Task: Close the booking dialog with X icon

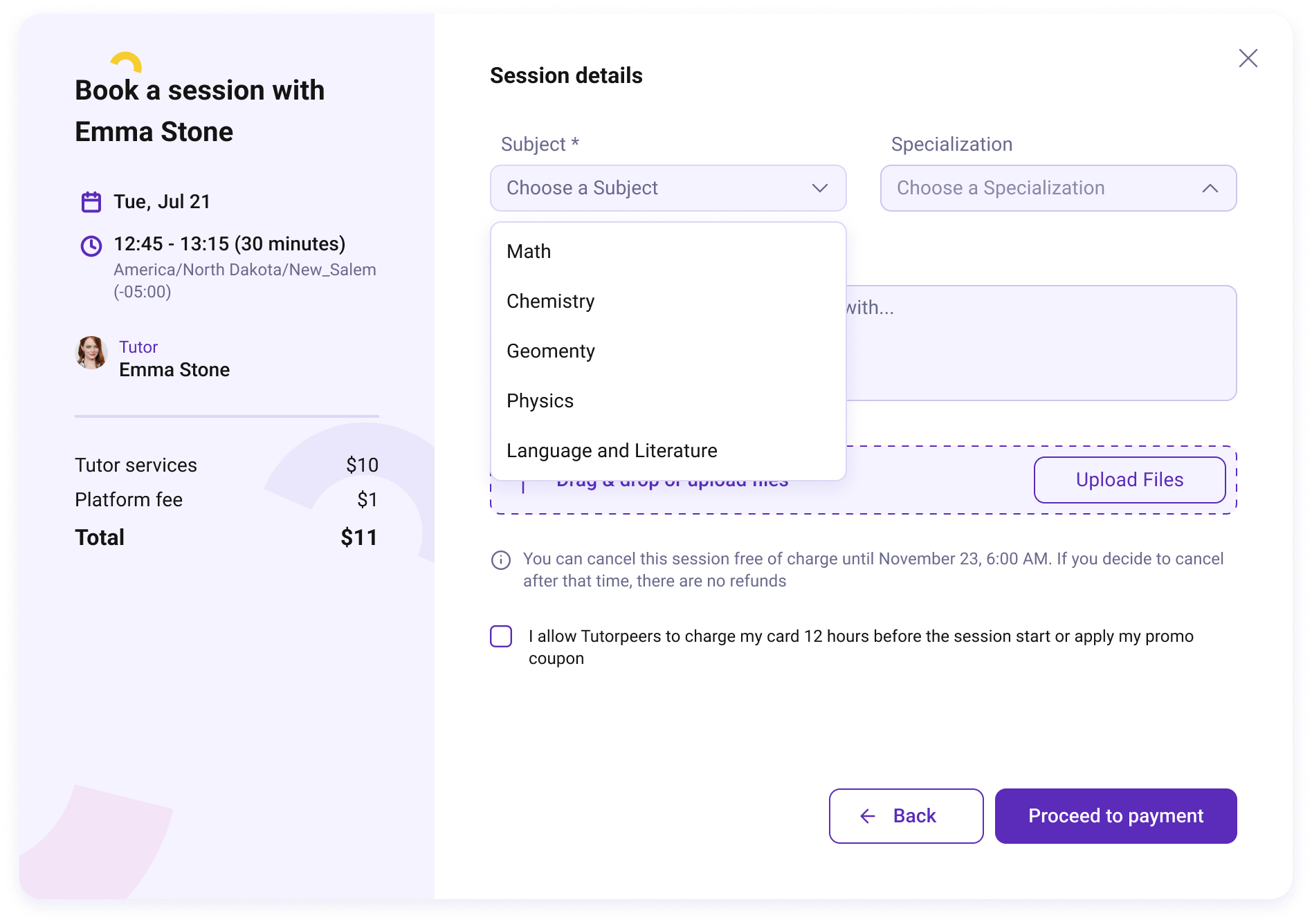Action: 1248,58
